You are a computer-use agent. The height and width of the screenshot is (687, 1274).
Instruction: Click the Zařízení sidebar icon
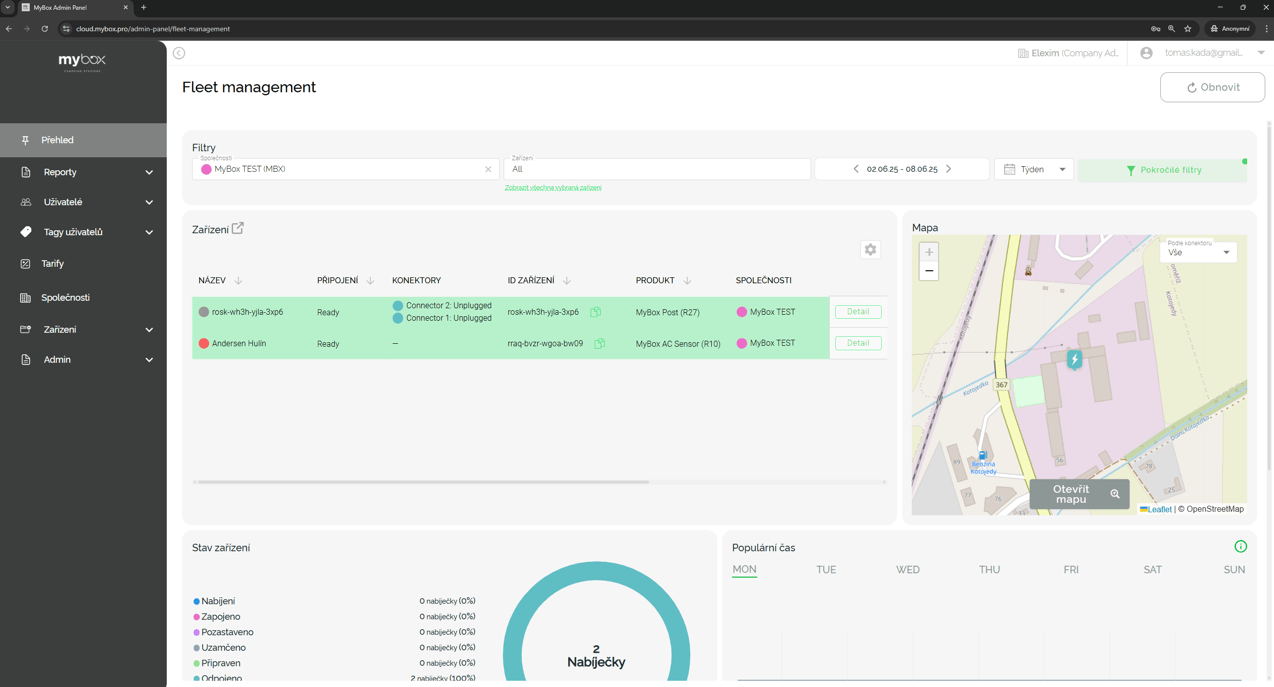[x=26, y=329]
